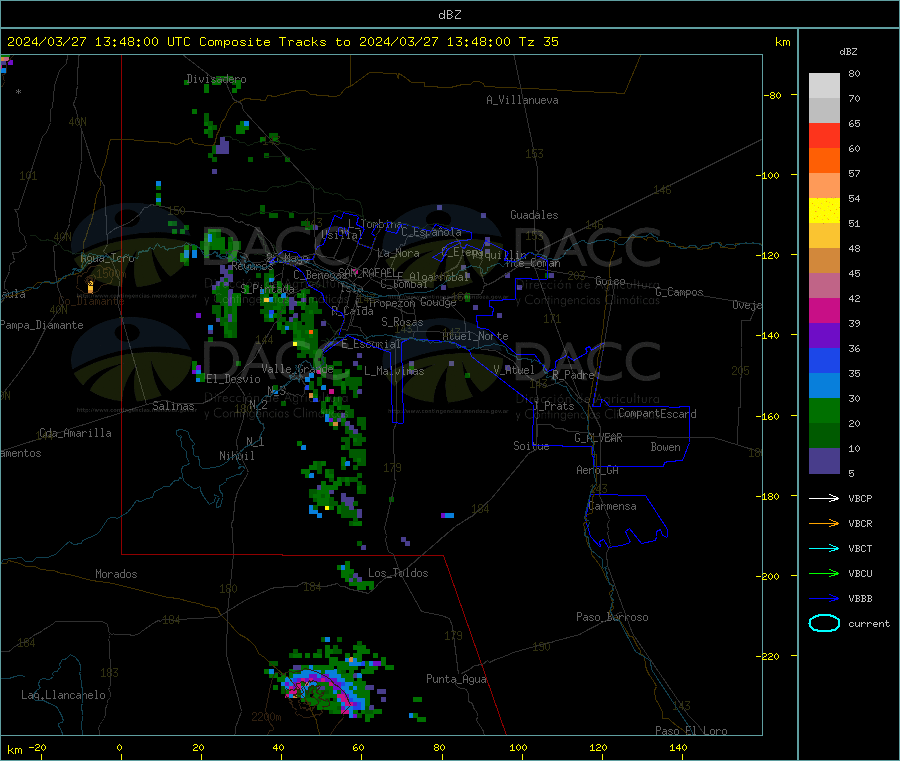900x761 pixels.
Task: Select the dark orange 57-60 dBZ swatch
Action: [824, 161]
